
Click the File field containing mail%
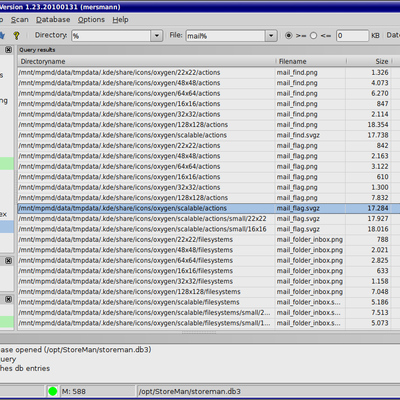226,36
